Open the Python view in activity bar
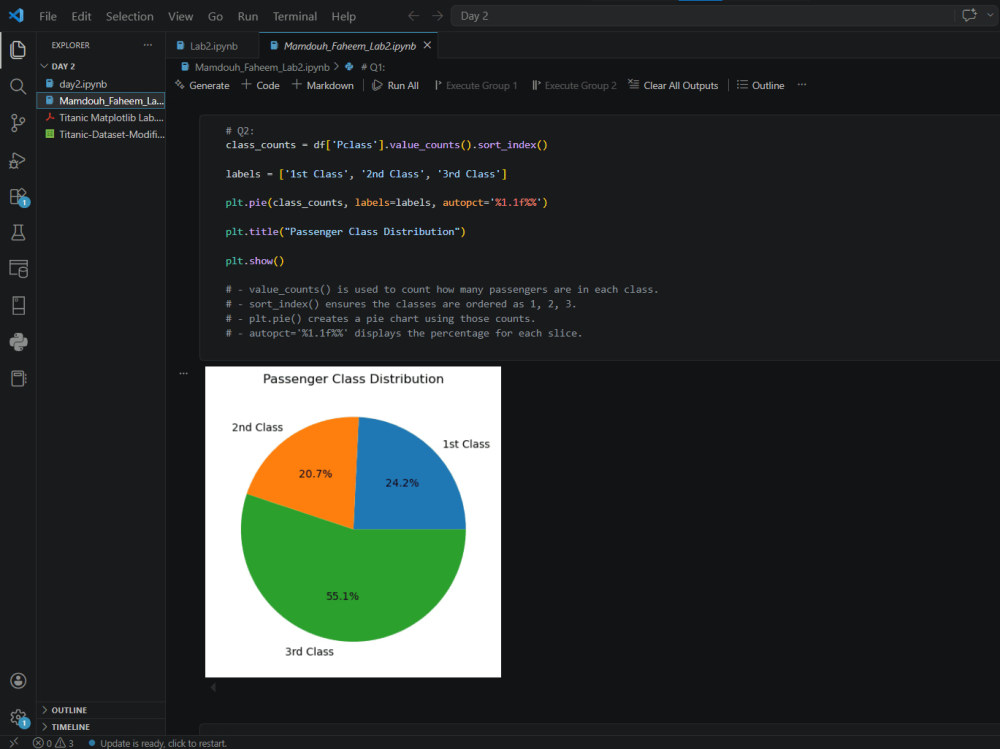The height and width of the screenshot is (749, 1000). click(18, 342)
